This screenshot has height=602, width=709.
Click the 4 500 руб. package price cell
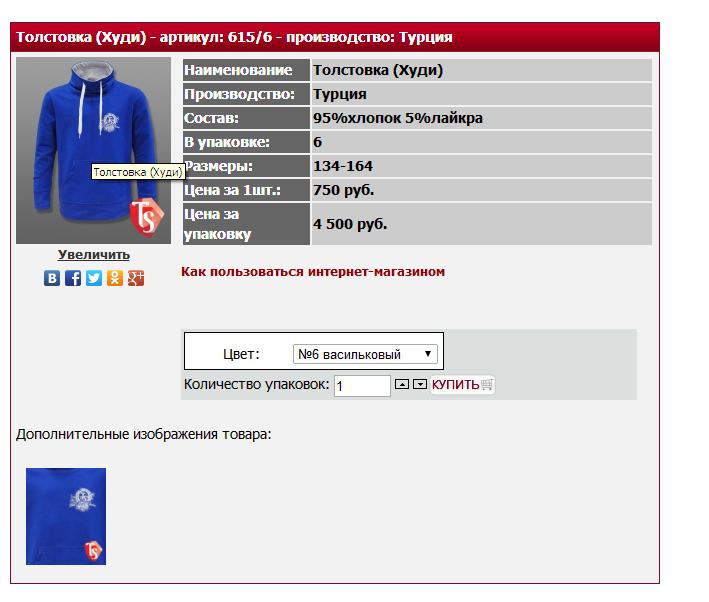(x=482, y=224)
